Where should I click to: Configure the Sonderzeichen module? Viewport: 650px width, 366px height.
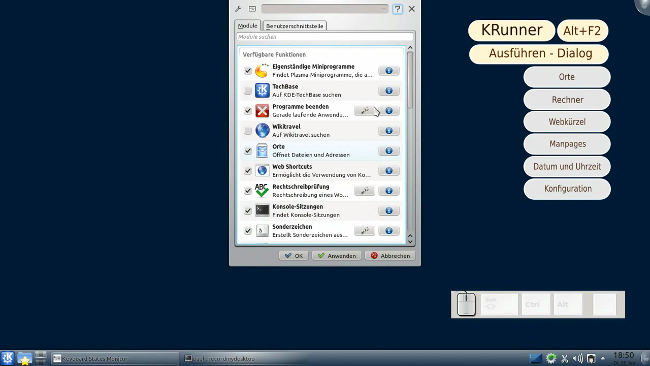pyautogui.click(x=364, y=230)
